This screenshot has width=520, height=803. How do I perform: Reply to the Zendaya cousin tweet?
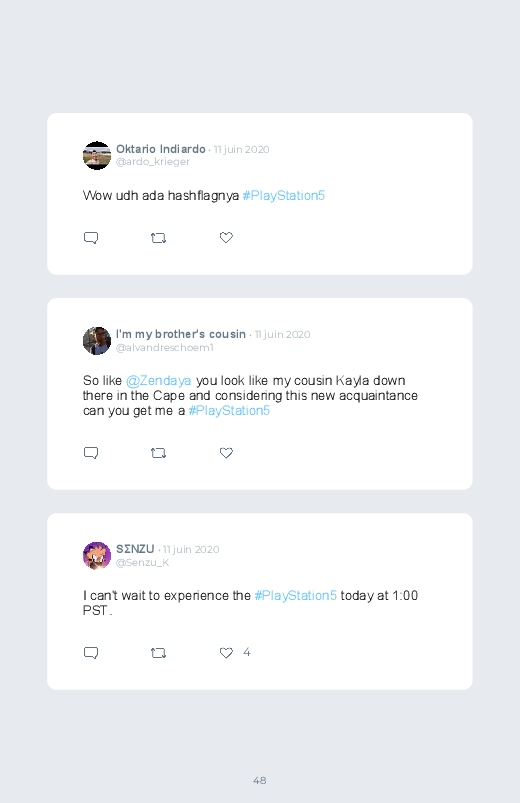(x=91, y=453)
